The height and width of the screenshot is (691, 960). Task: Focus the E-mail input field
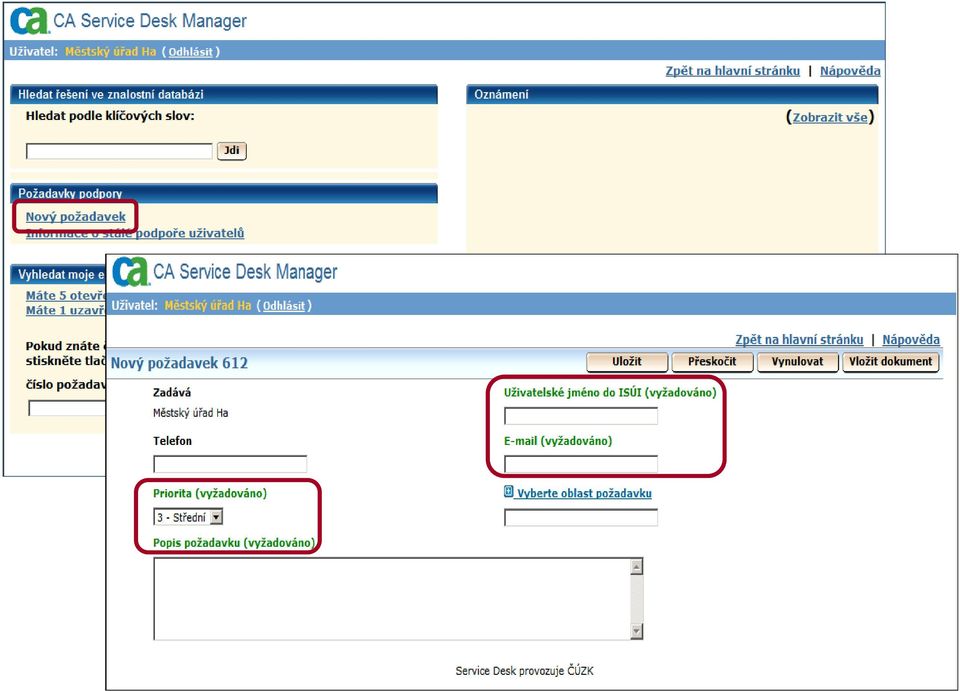581,465
